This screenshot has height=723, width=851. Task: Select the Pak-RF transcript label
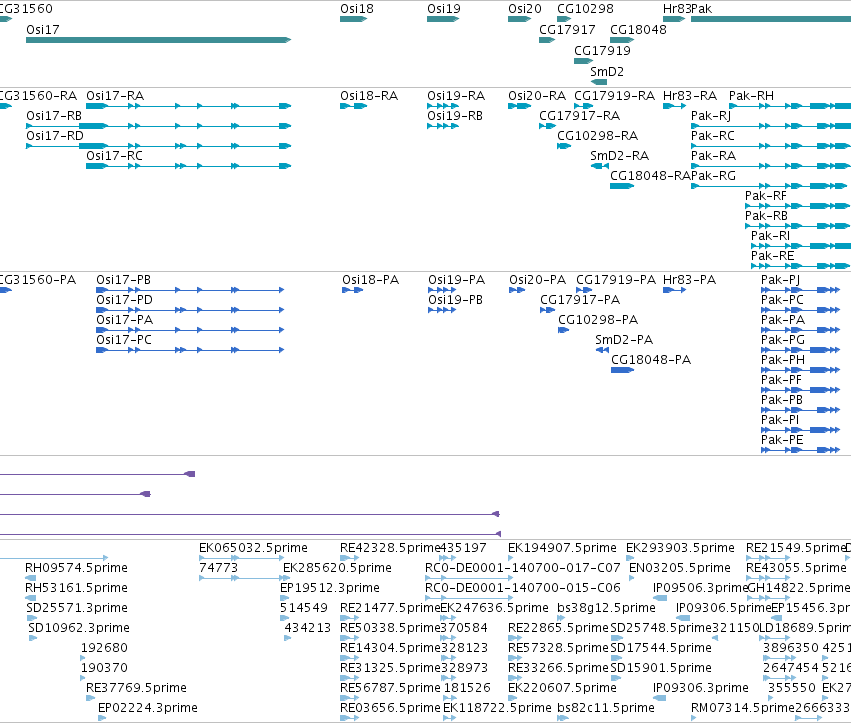click(765, 195)
